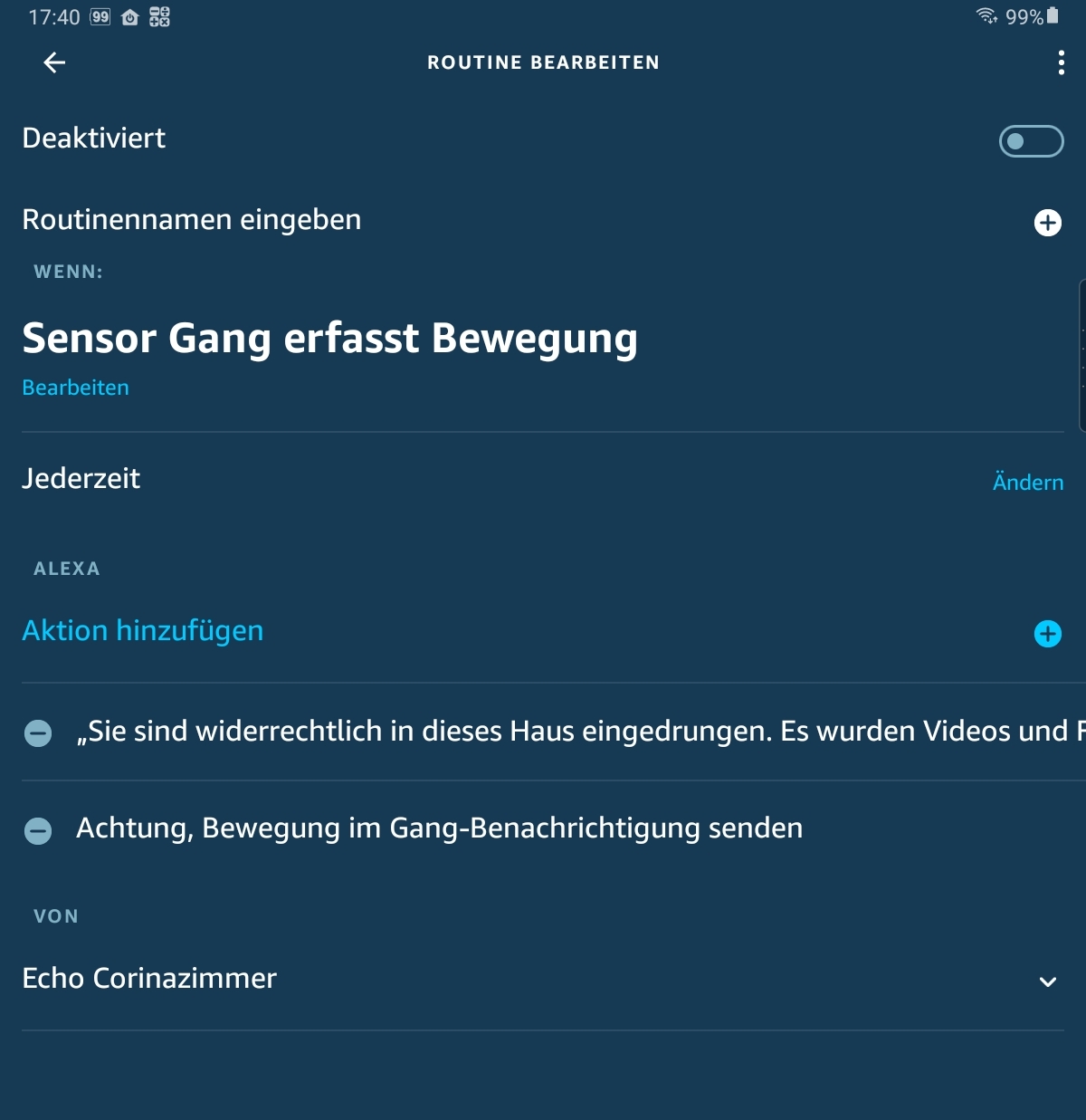1086x1120 pixels.
Task: Click Bearbeiten under the motion trigger
Action: pos(75,388)
